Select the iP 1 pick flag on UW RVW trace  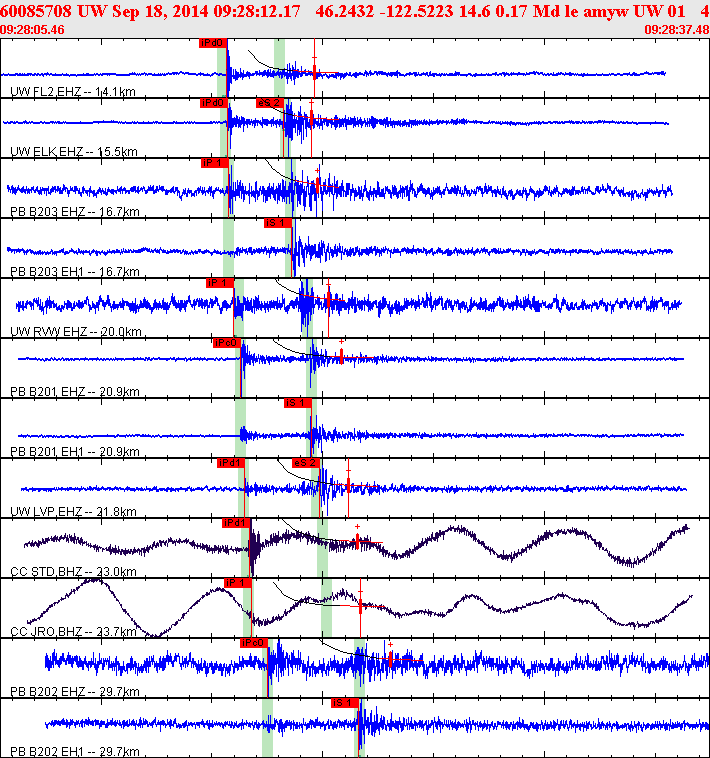point(220,283)
